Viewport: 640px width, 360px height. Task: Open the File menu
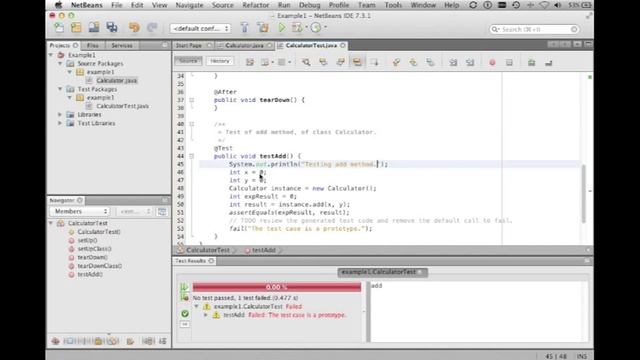tap(117, 5)
